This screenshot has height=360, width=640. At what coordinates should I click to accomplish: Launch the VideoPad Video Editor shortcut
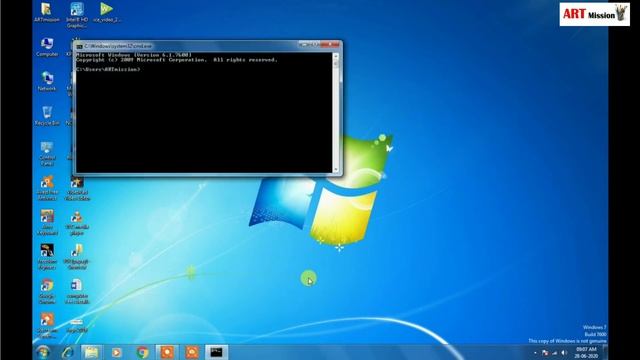[77, 188]
